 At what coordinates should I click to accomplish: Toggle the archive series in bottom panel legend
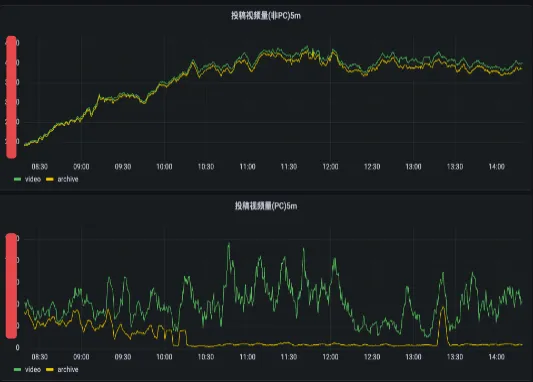[68, 369]
